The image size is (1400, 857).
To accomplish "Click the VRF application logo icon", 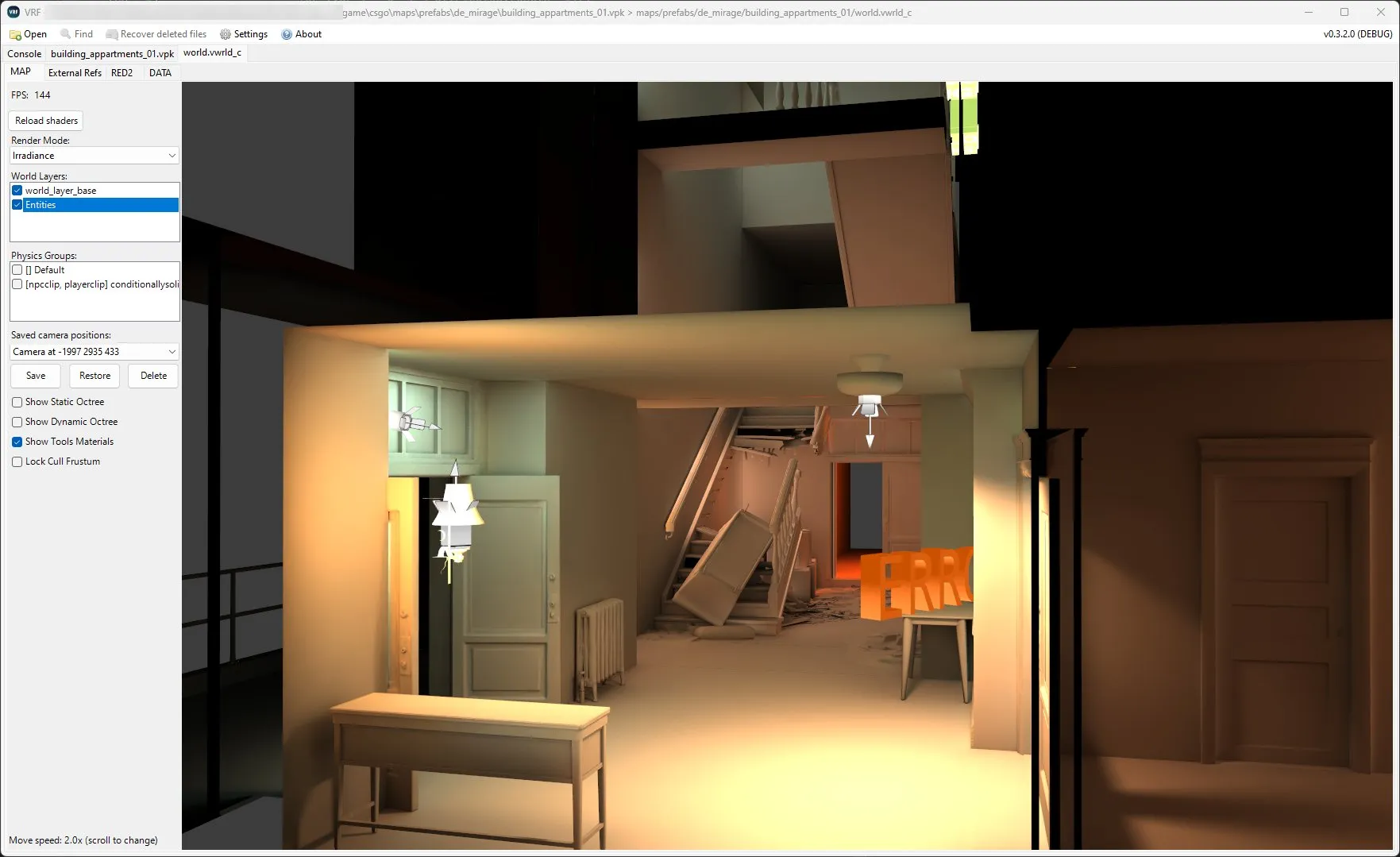I will (13, 12).
